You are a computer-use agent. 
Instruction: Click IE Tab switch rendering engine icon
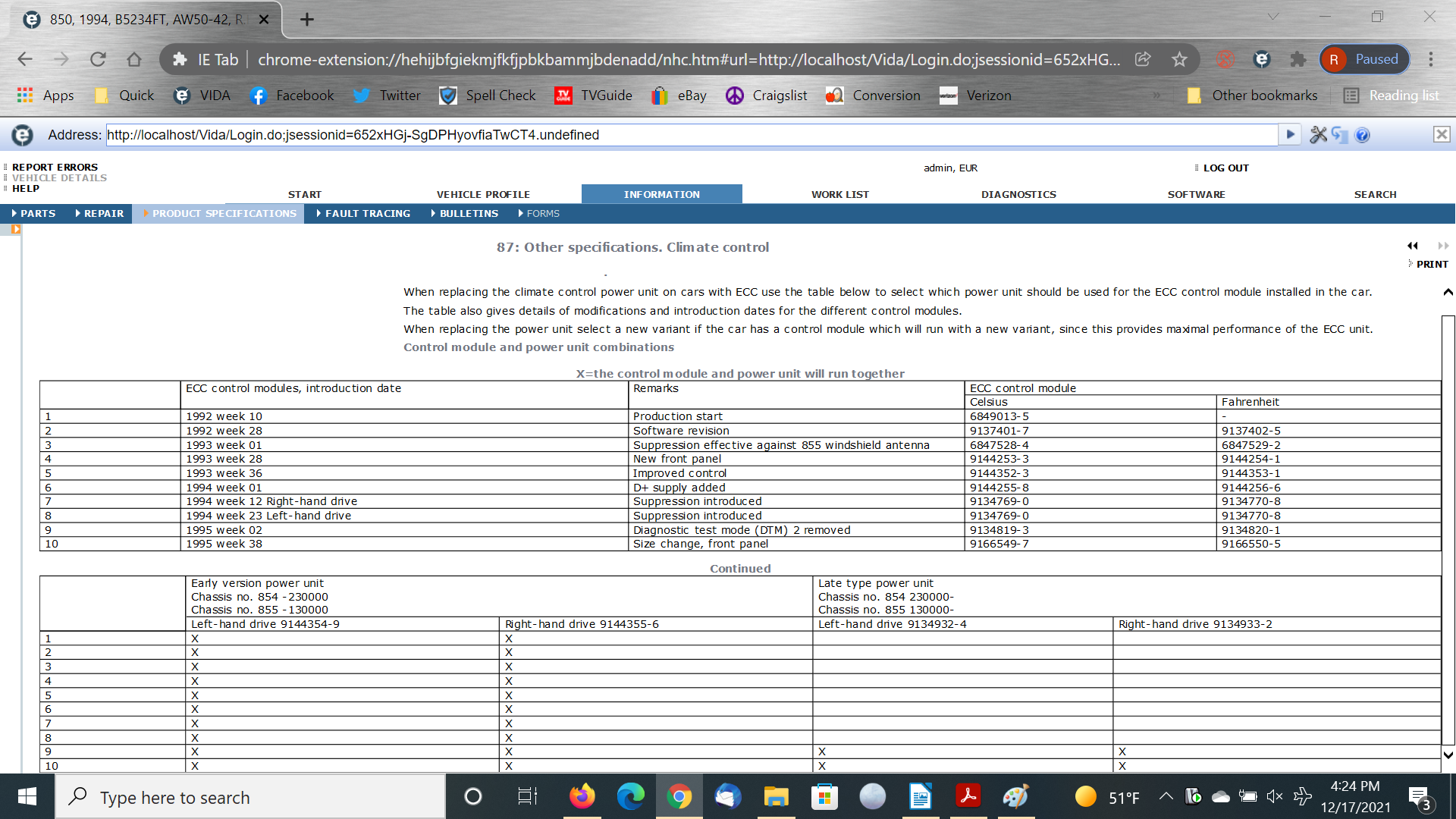(1340, 135)
